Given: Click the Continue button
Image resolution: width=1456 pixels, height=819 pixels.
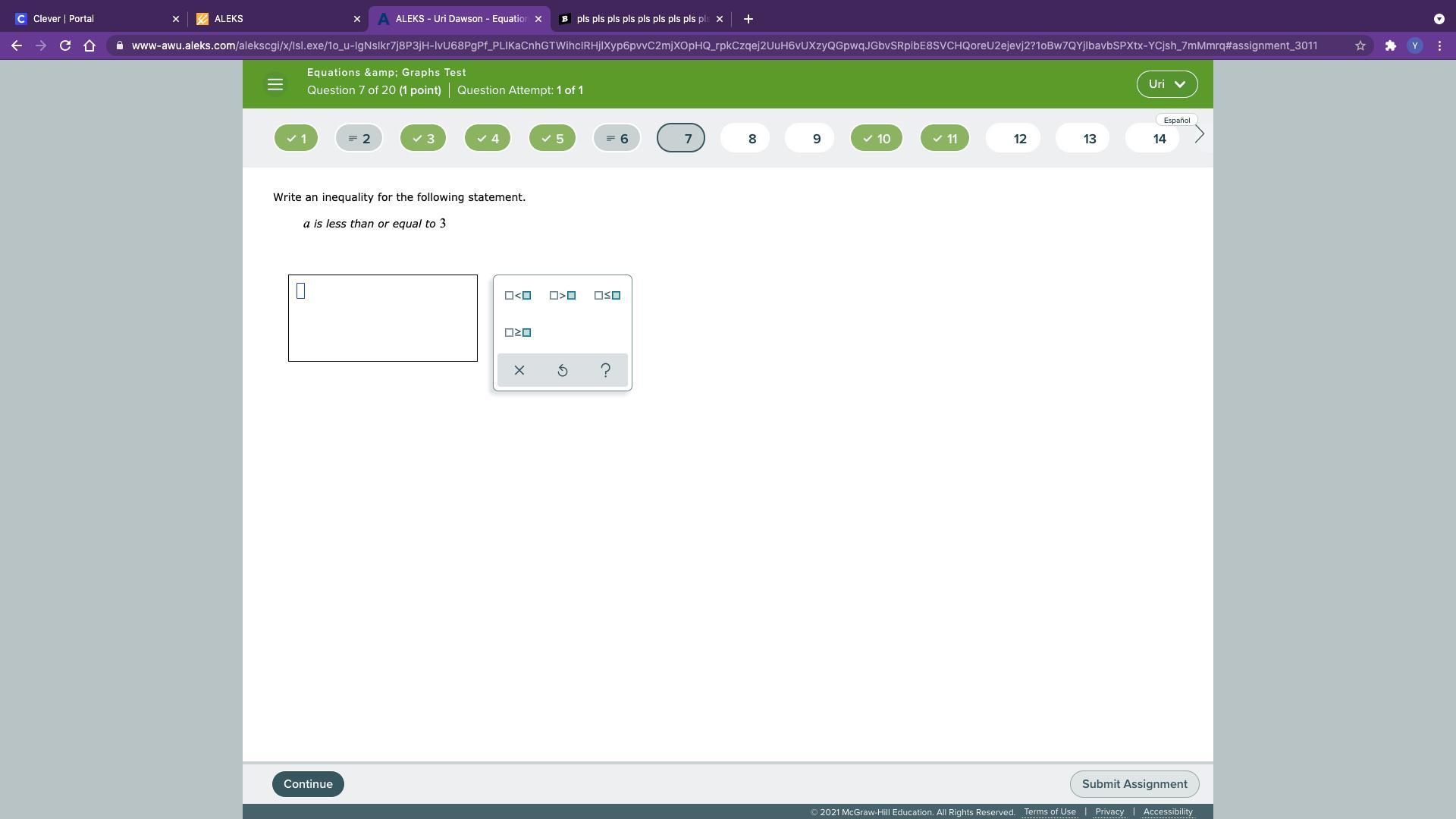Looking at the screenshot, I should click(x=308, y=785).
